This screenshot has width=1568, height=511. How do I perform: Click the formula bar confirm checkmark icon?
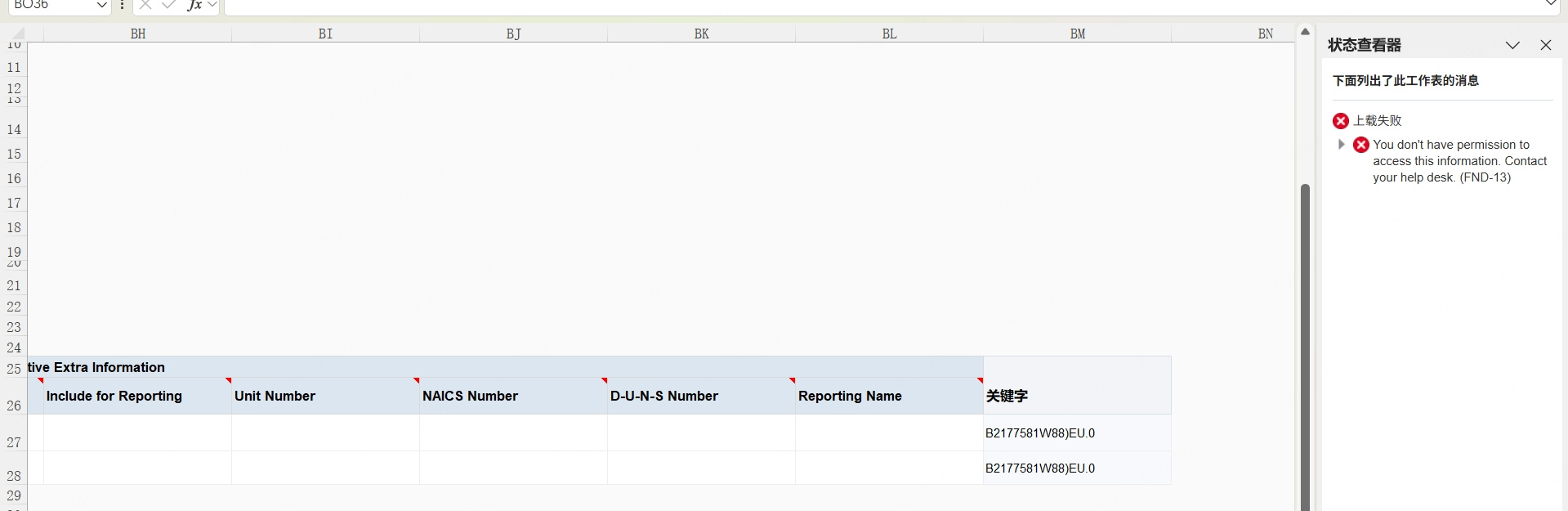click(169, 5)
